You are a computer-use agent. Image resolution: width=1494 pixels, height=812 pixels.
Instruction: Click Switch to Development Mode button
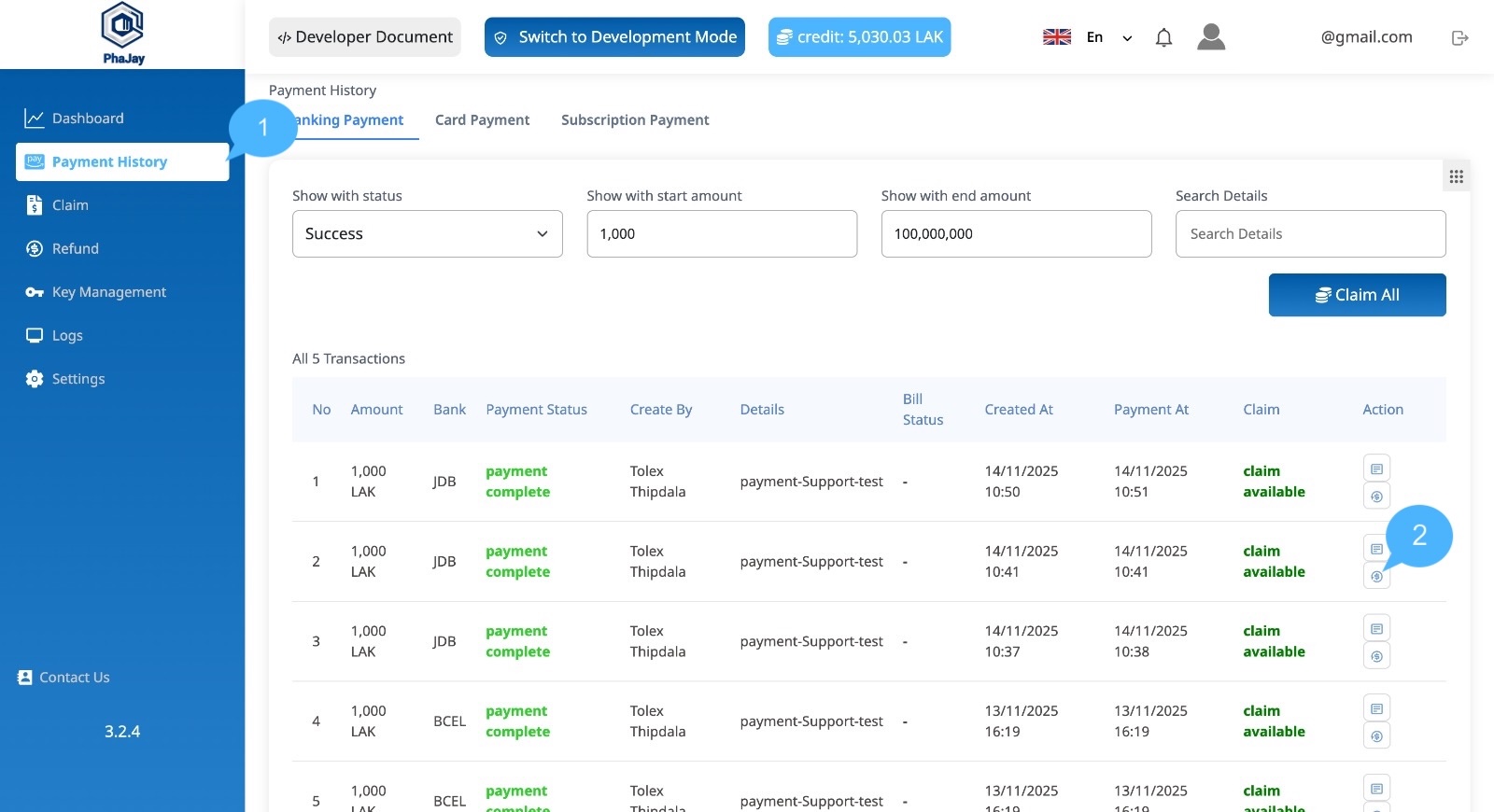(614, 37)
